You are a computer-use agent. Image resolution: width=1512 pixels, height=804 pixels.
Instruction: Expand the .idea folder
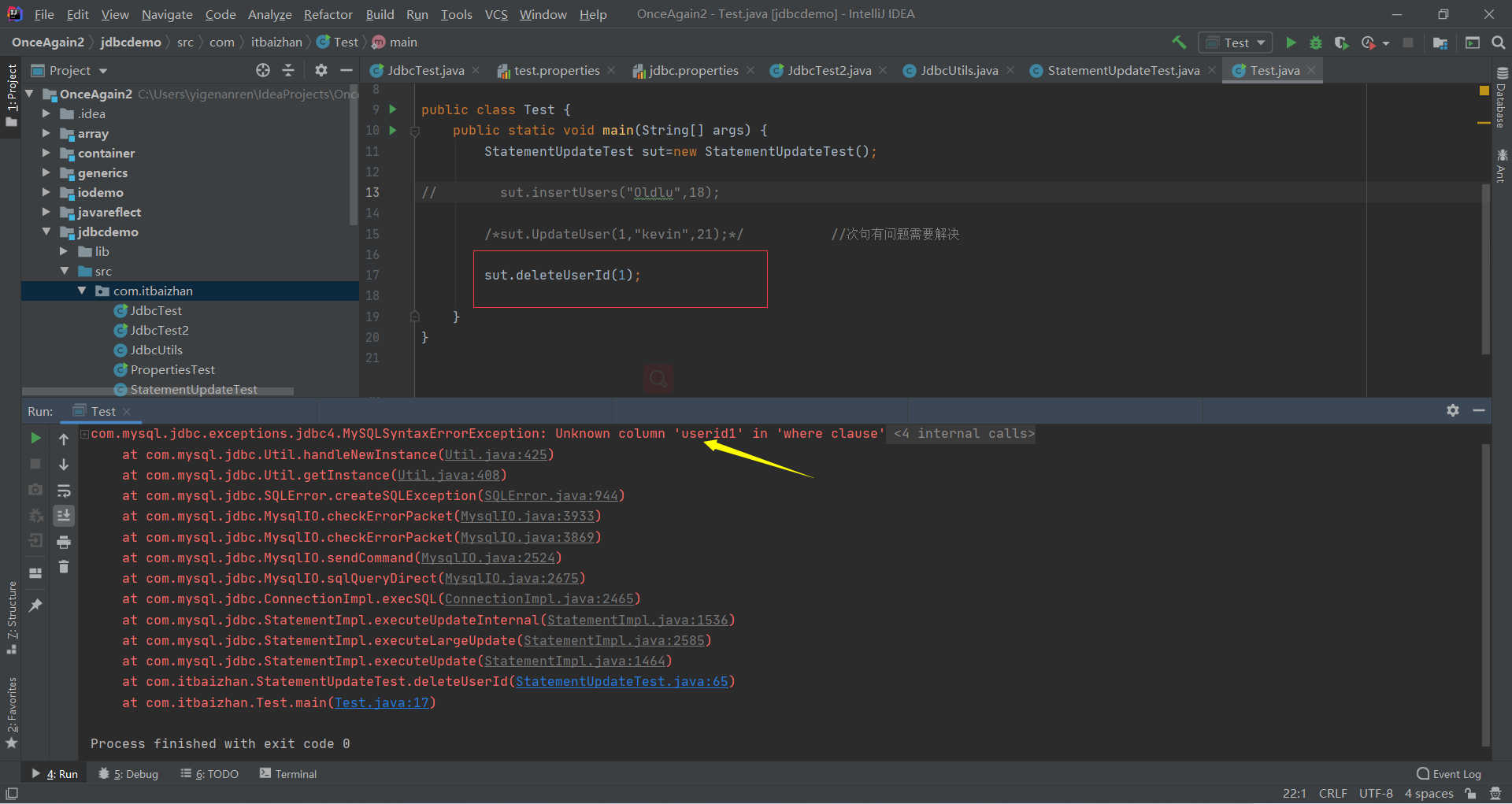click(x=46, y=113)
